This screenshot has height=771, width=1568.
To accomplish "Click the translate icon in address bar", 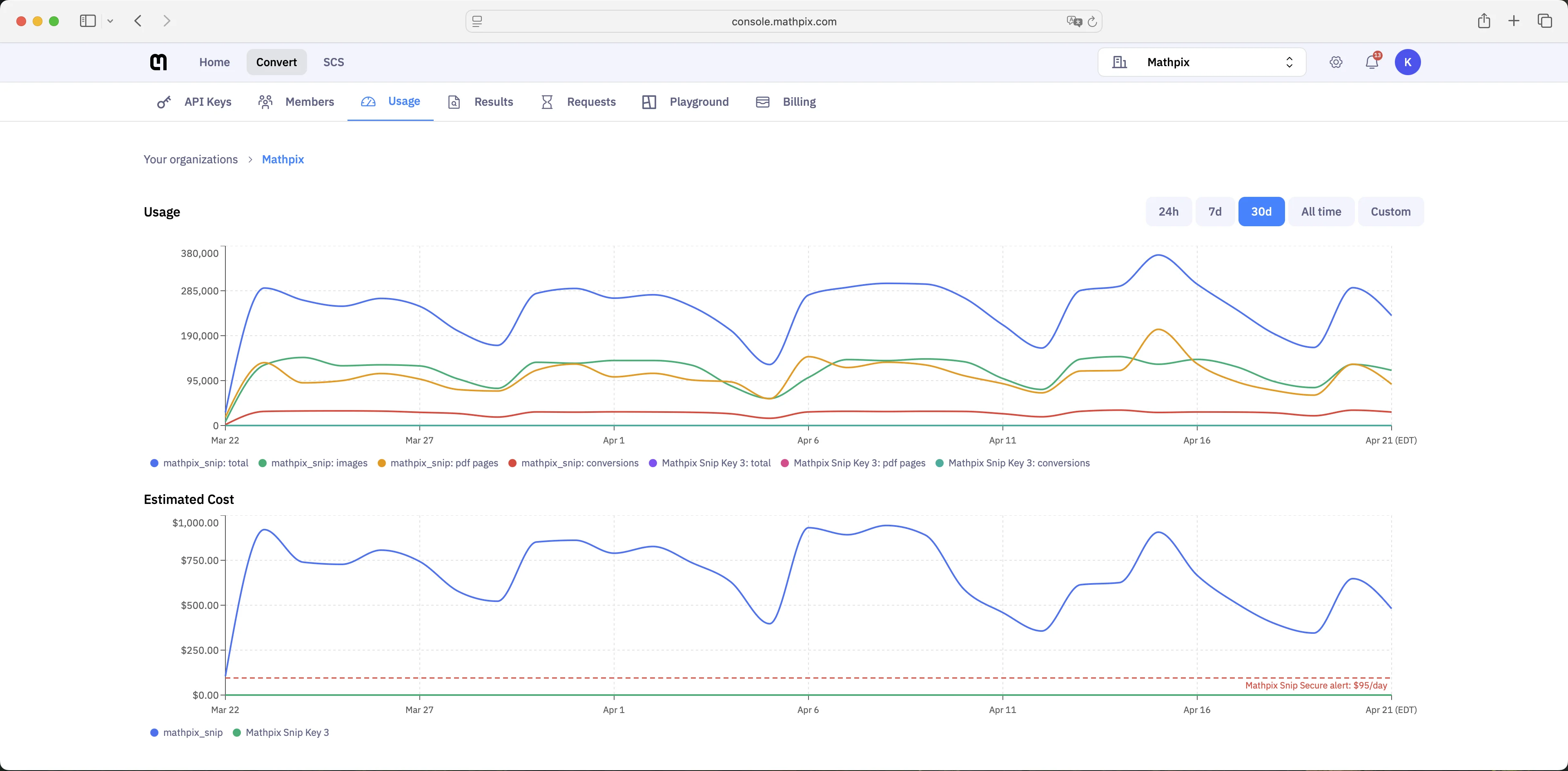I will [1074, 21].
